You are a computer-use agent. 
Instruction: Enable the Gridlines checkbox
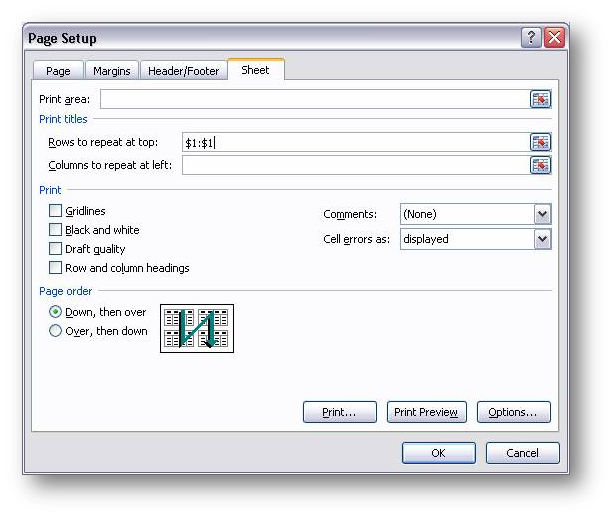(56, 211)
